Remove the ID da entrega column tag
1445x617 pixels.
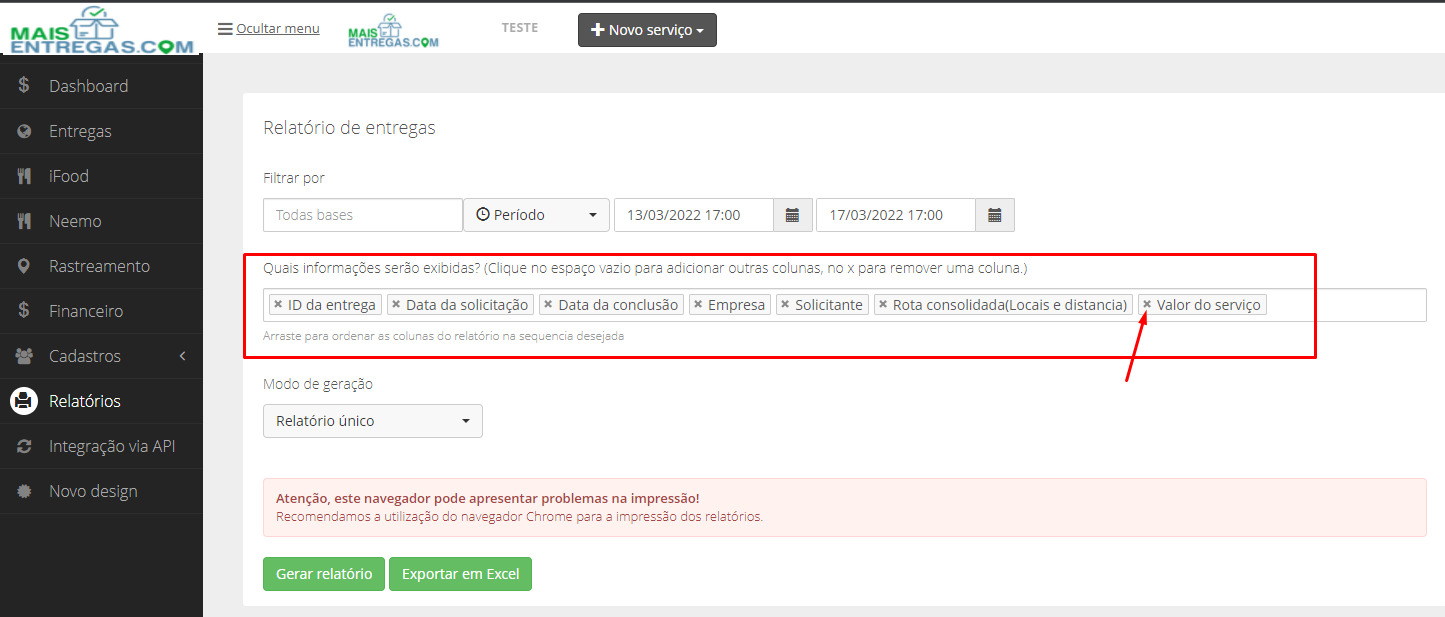(278, 304)
